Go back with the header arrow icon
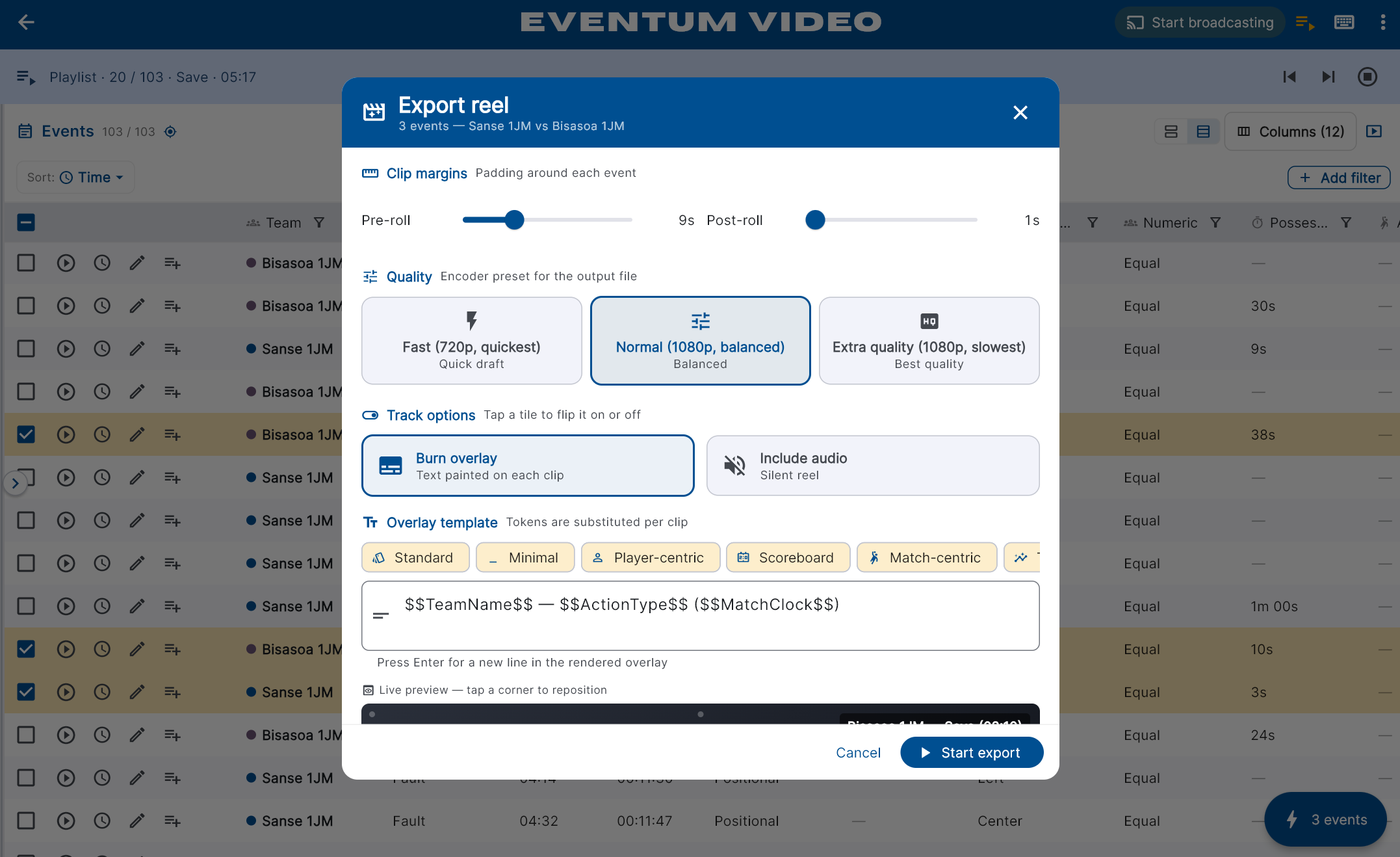 coord(26,22)
